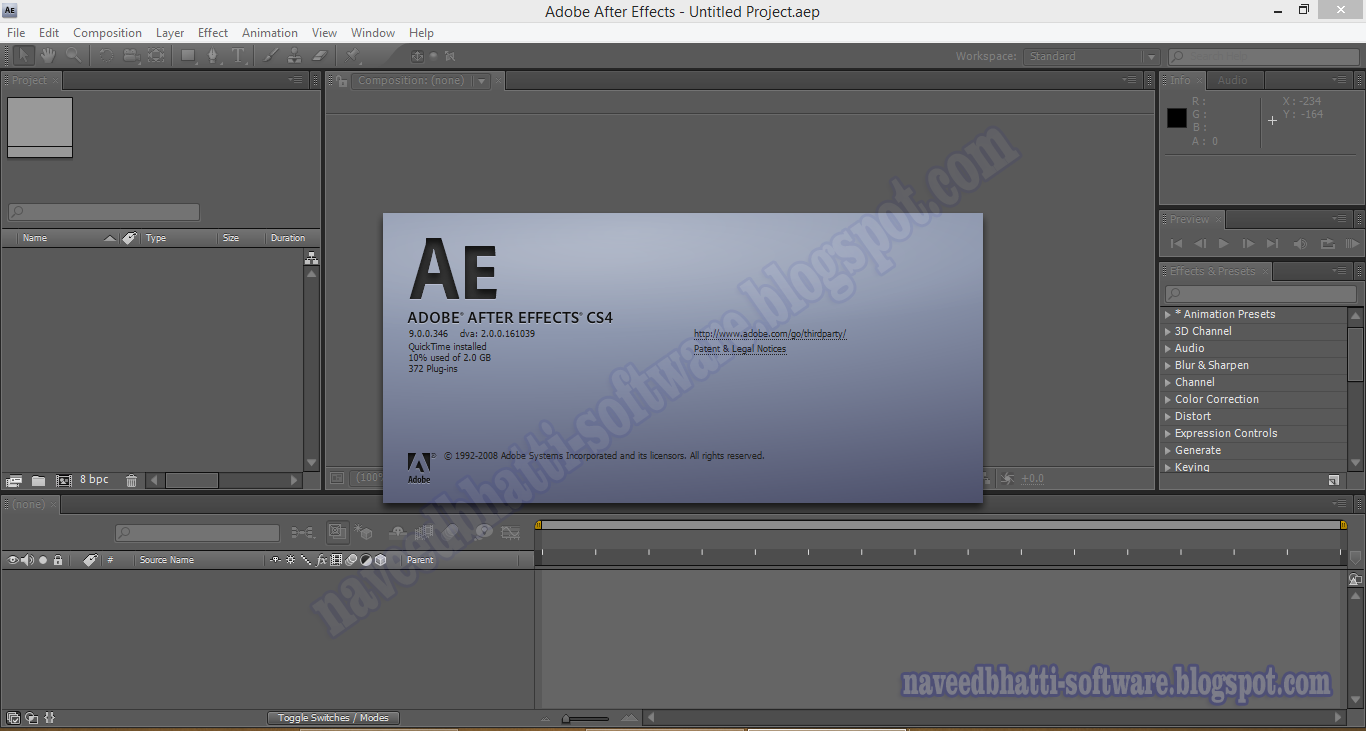This screenshot has width=1366, height=731.
Task: Expand Animation Presets category
Action: [x=1168, y=314]
